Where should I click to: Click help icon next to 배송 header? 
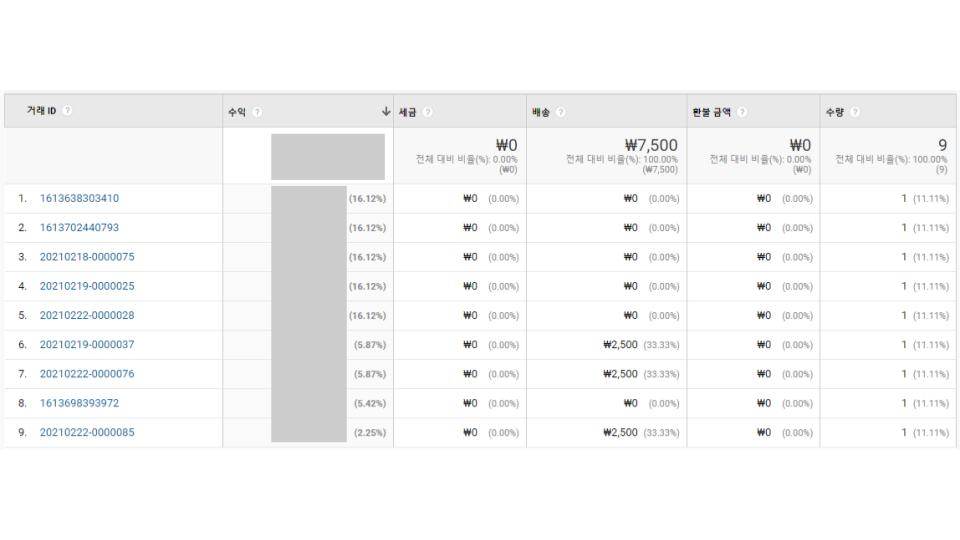[560, 112]
